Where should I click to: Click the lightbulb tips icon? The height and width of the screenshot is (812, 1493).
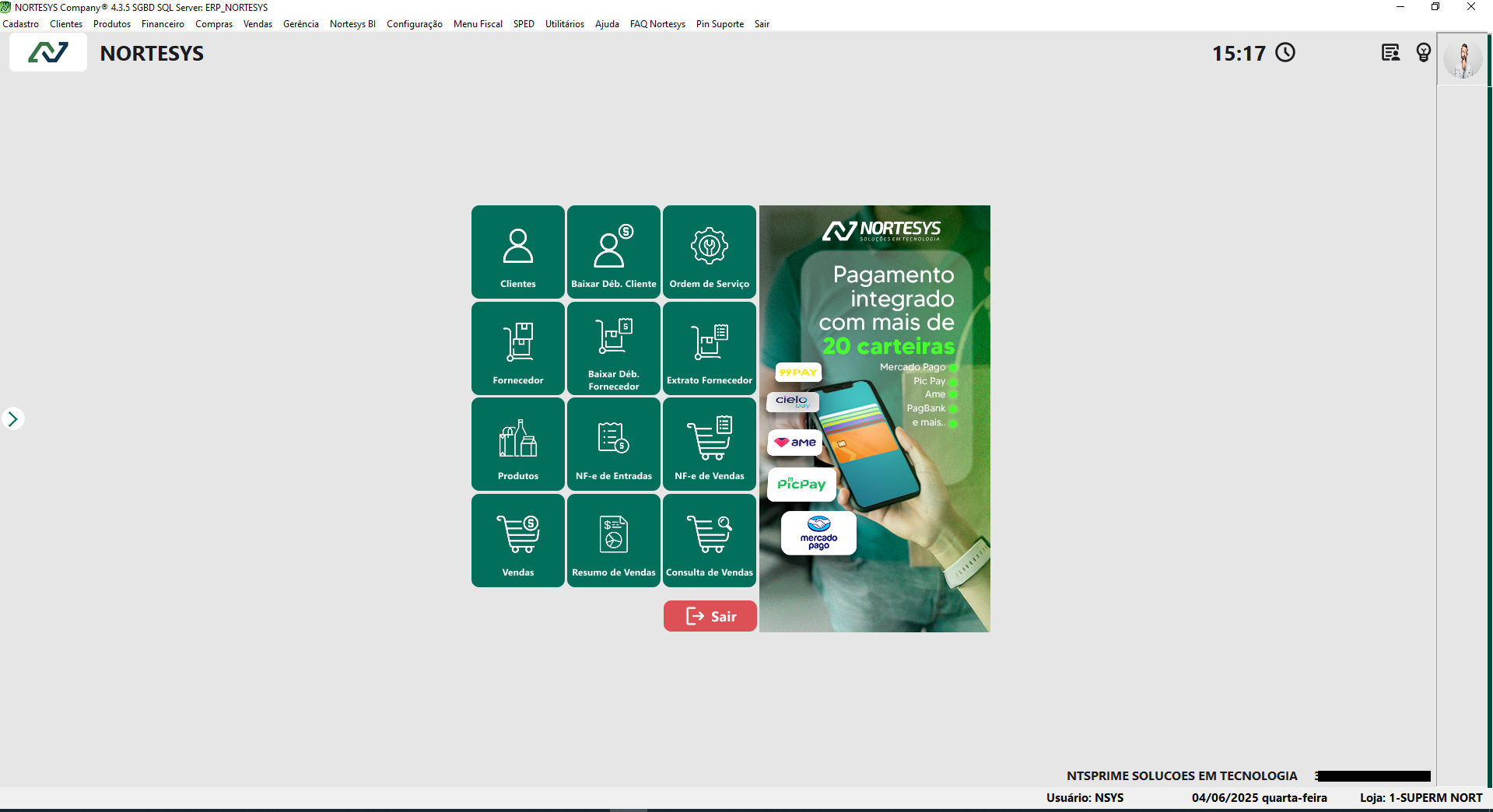1423,53
